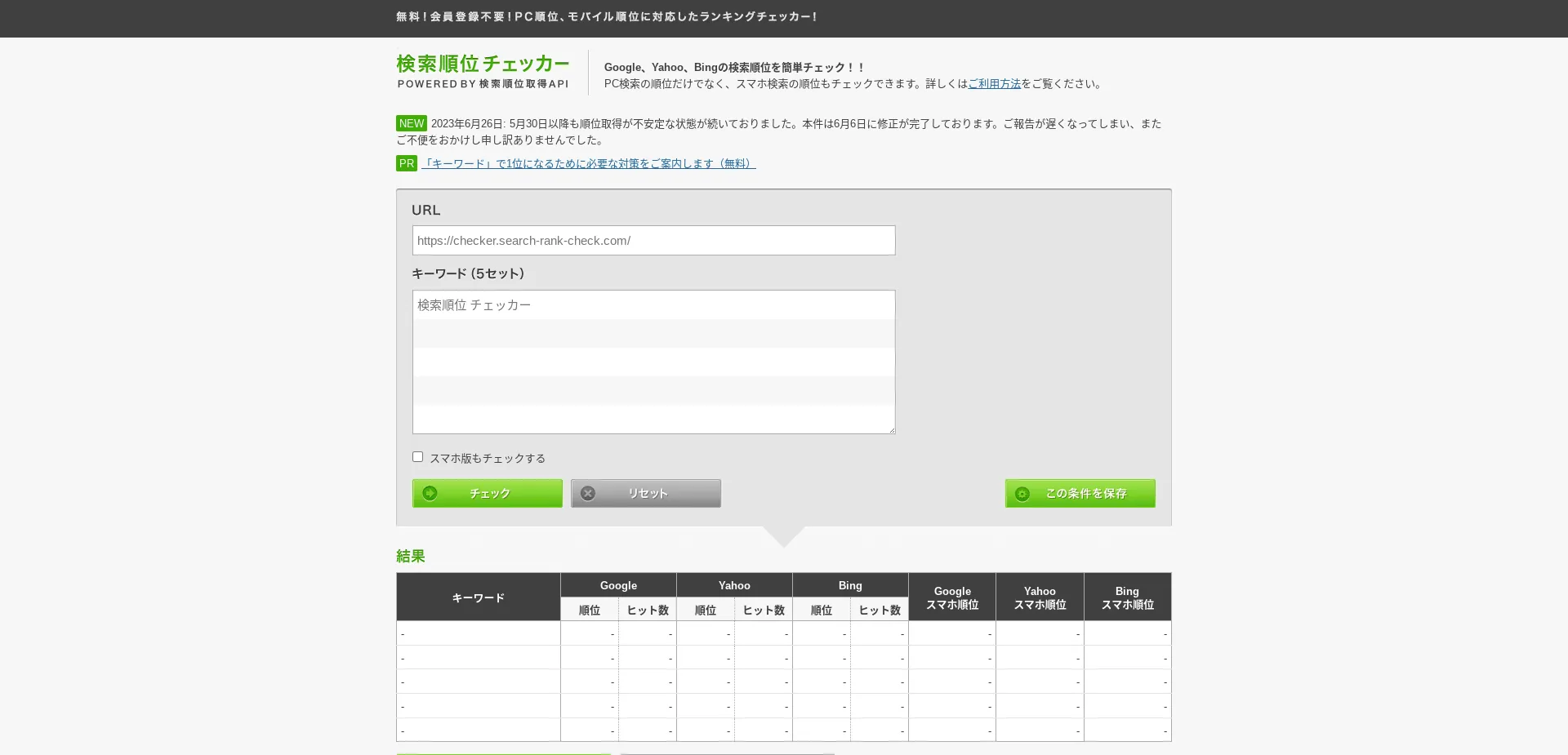This screenshot has height=755, width=1568.
Task: Click the Google スマホ順位 header
Action: click(x=952, y=597)
